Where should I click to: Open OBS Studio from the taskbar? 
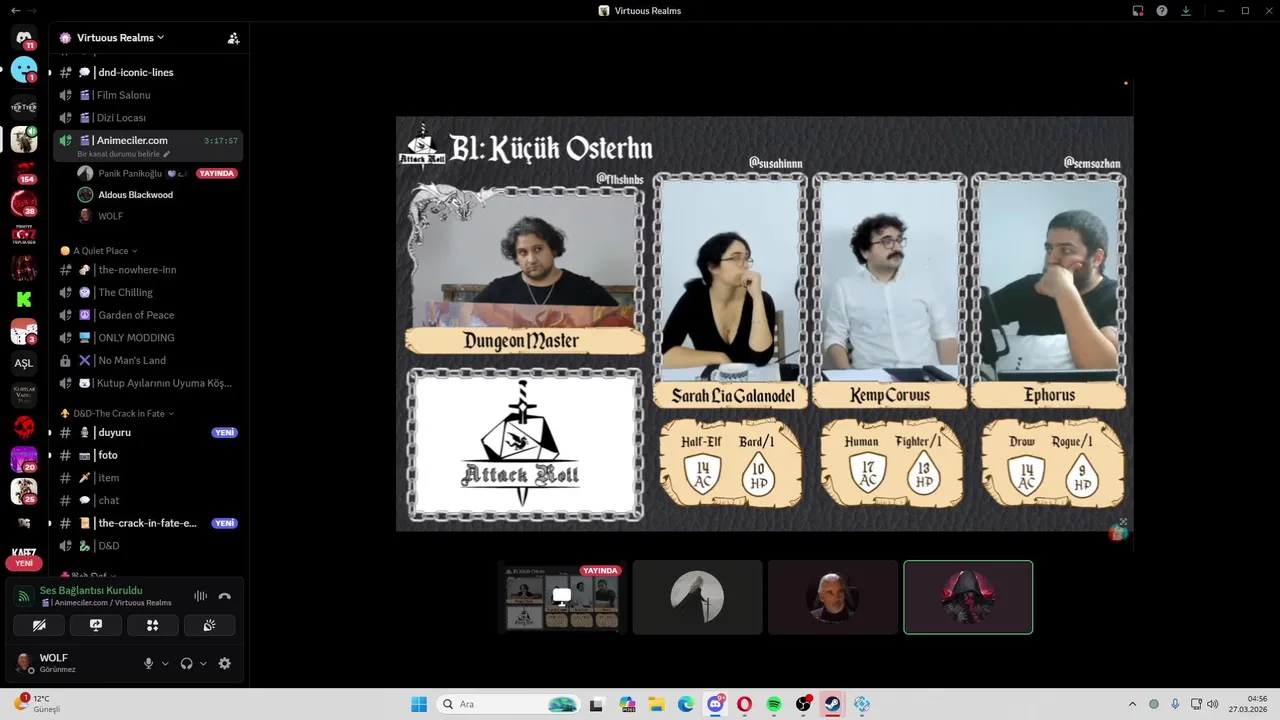(803, 704)
